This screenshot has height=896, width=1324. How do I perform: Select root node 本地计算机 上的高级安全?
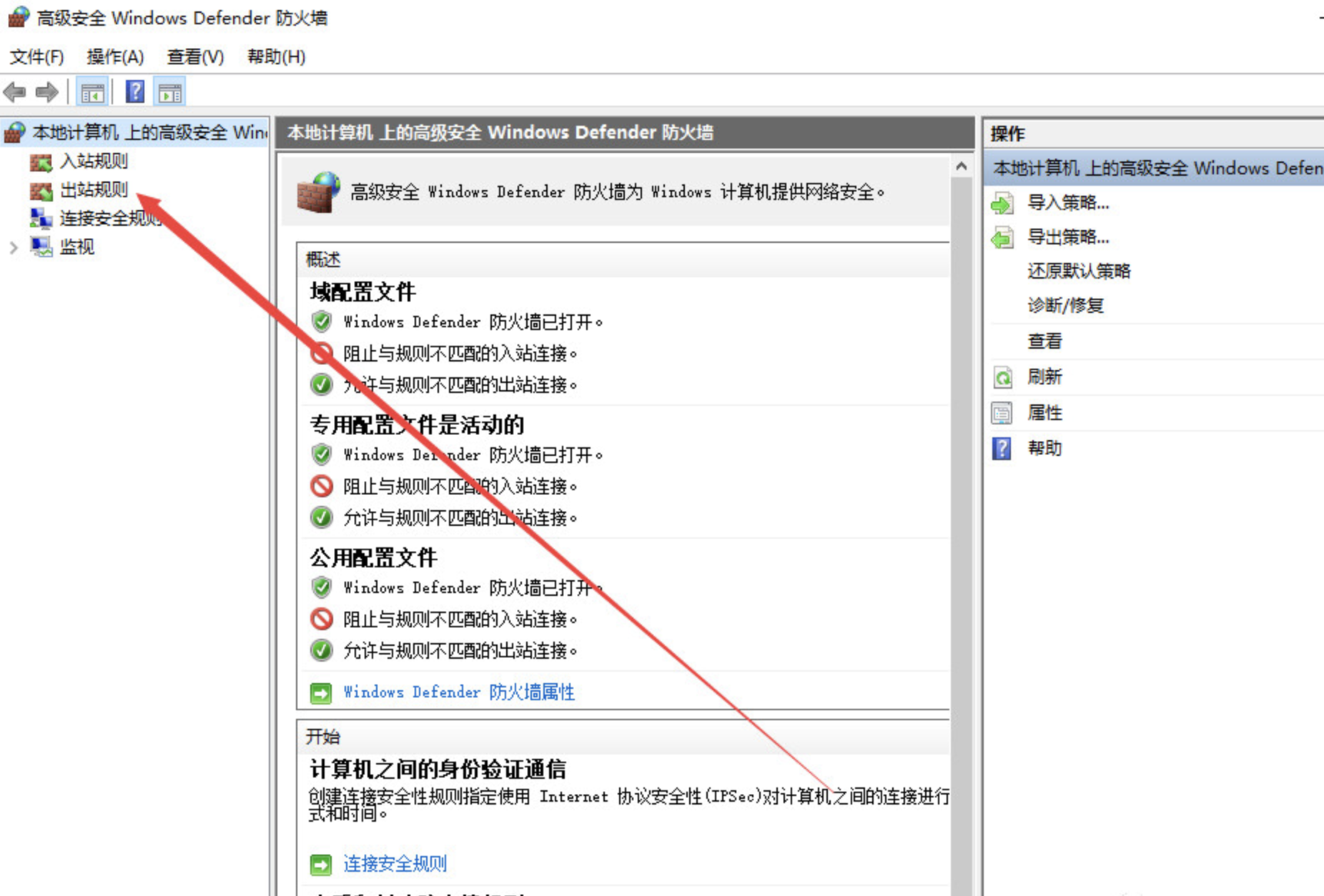point(149,132)
